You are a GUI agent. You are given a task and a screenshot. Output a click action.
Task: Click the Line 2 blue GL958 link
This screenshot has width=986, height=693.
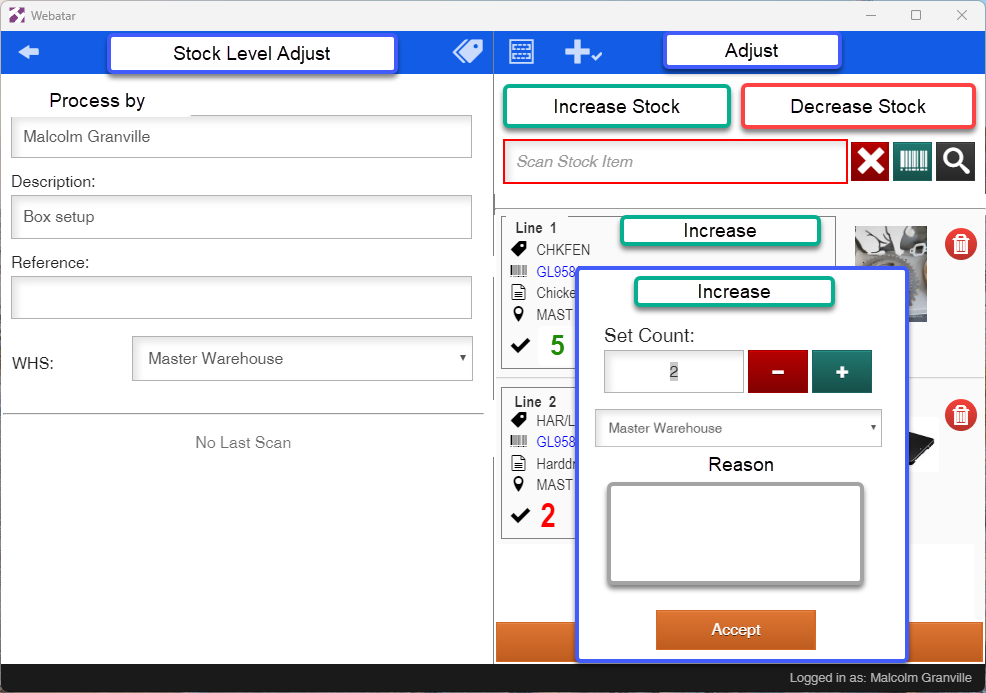click(x=556, y=442)
